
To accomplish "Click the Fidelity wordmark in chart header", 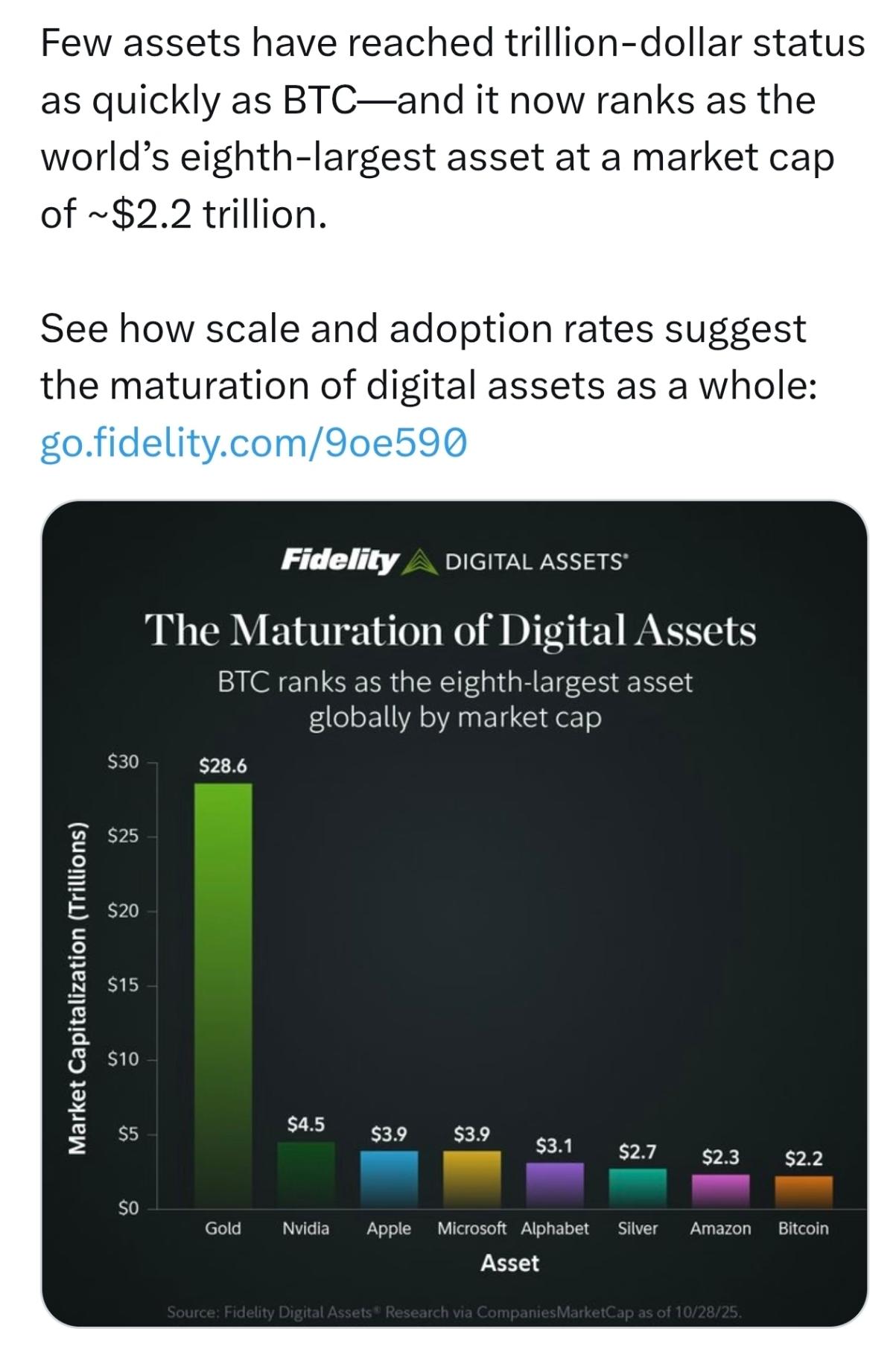I will click(339, 559).
